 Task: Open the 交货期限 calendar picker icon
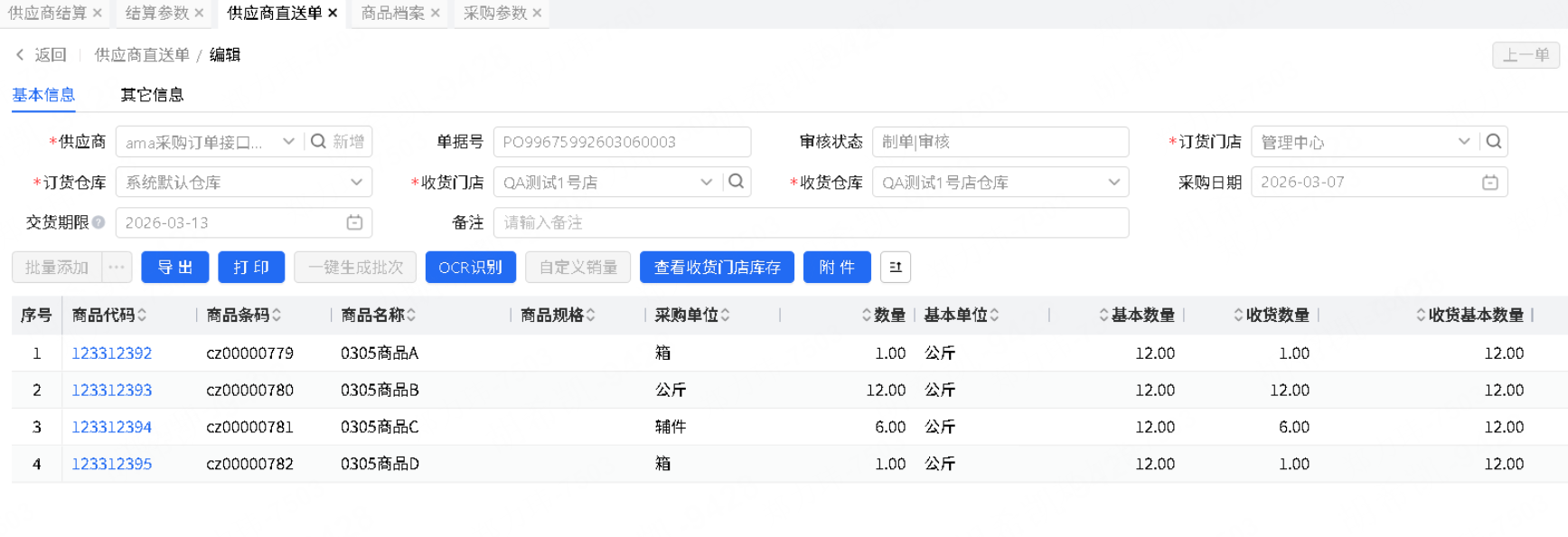pos(354,221)
